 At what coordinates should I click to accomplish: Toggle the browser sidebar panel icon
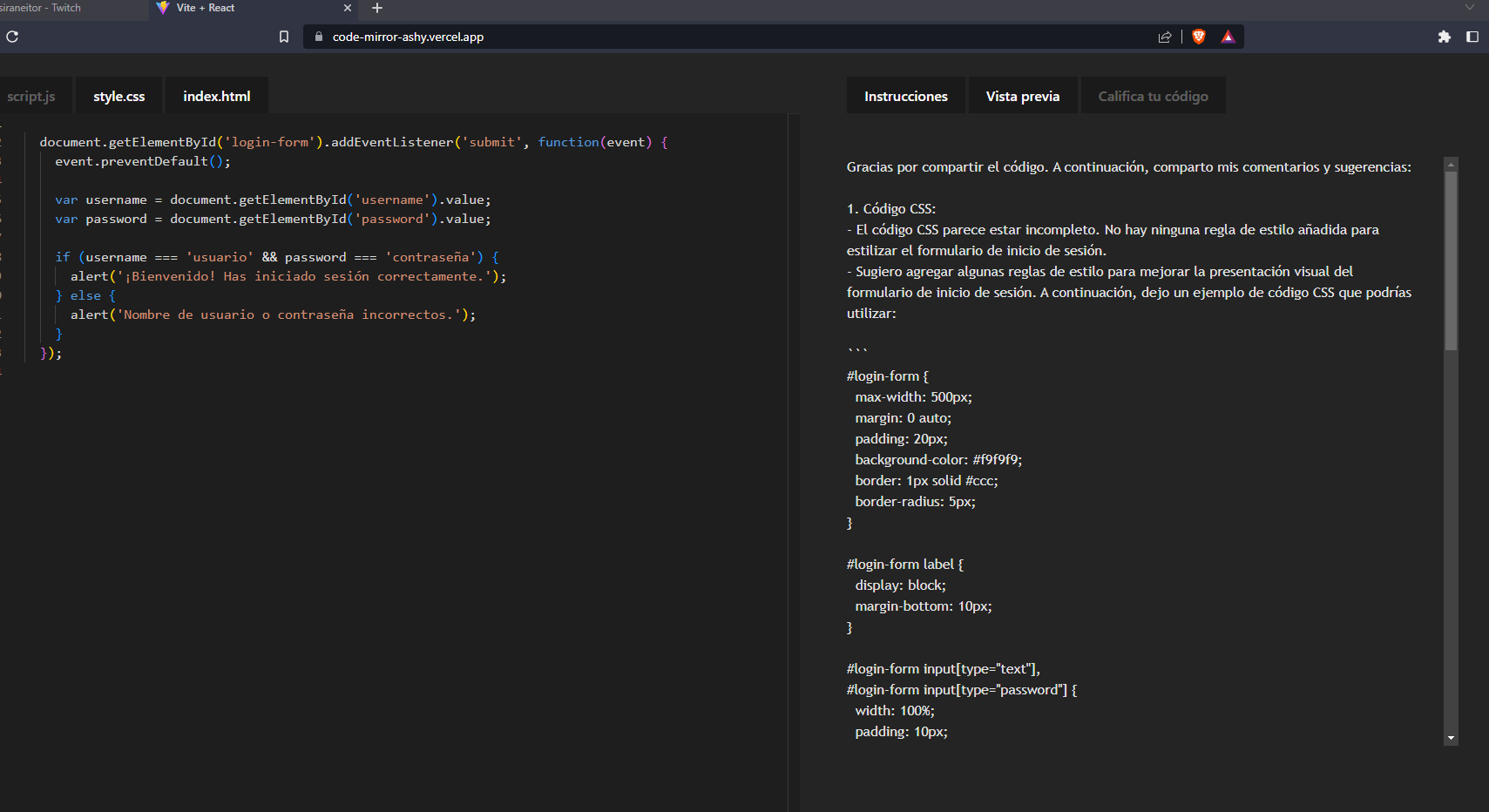[1472, 37]
